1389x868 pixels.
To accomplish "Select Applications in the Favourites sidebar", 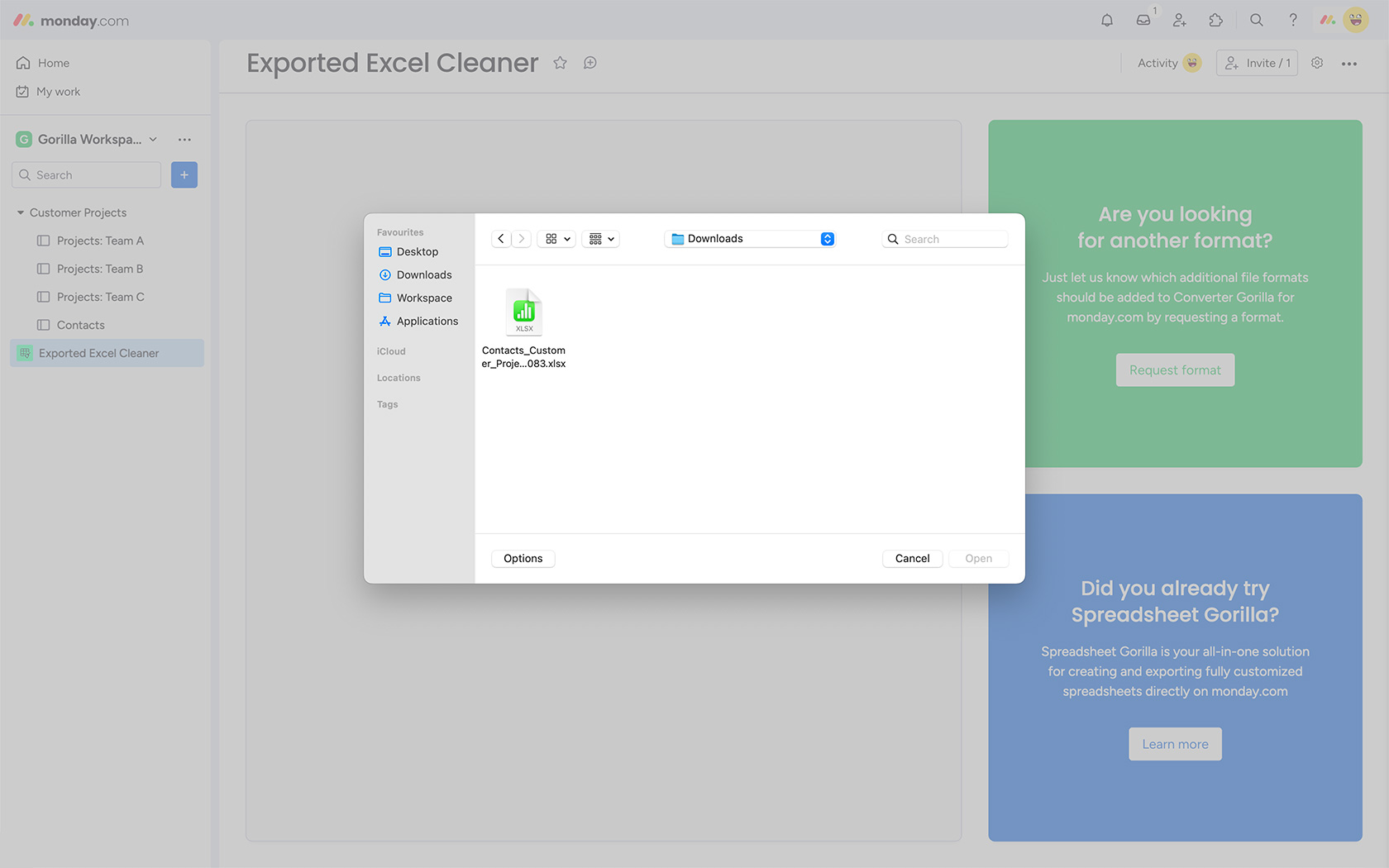I will (427, 322).
